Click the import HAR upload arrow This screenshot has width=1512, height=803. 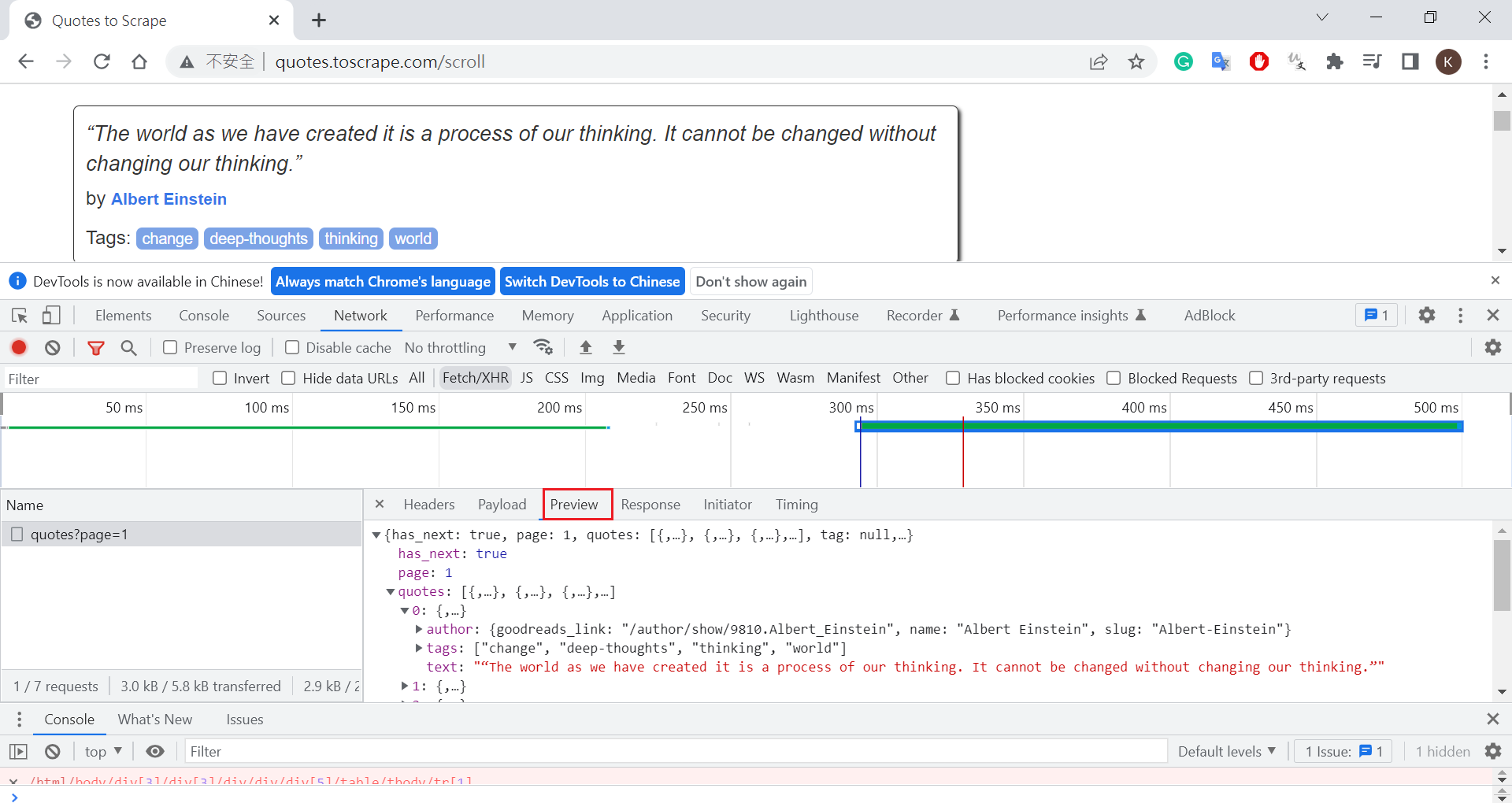(x=586, y=347)
